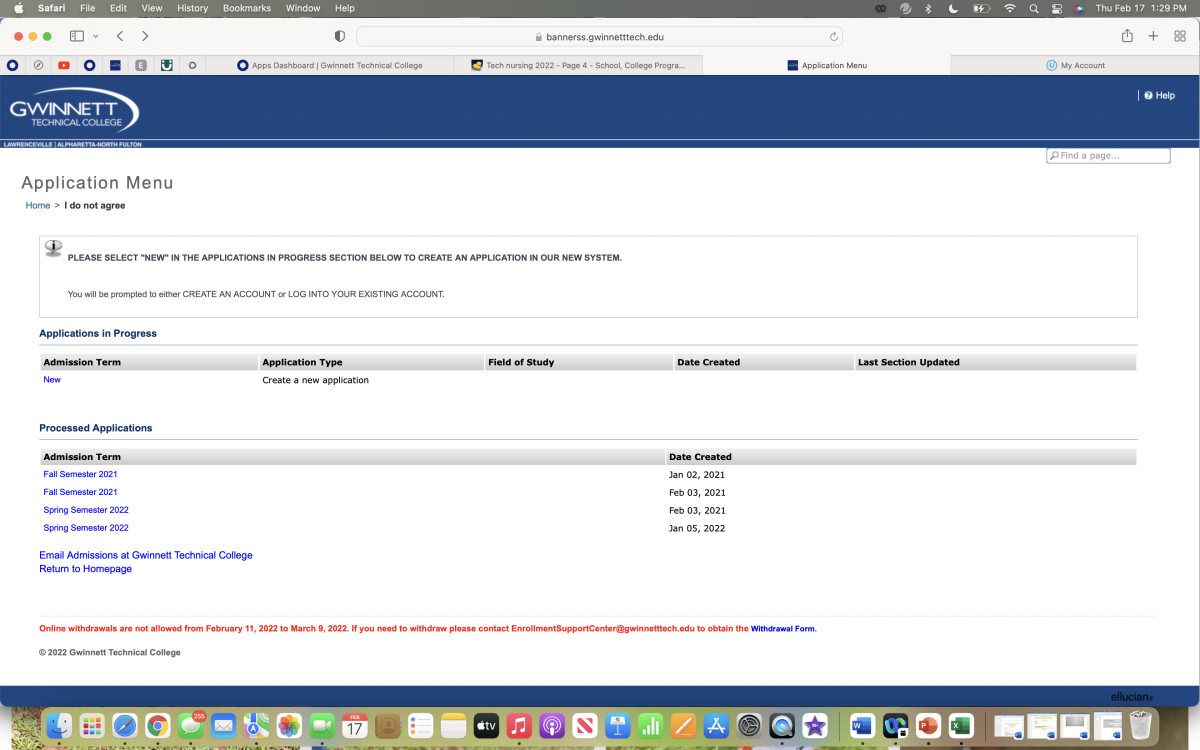Open the YouTube pinned tab
The height and width of the screenshot is (750, 1200).
[64, 65]
